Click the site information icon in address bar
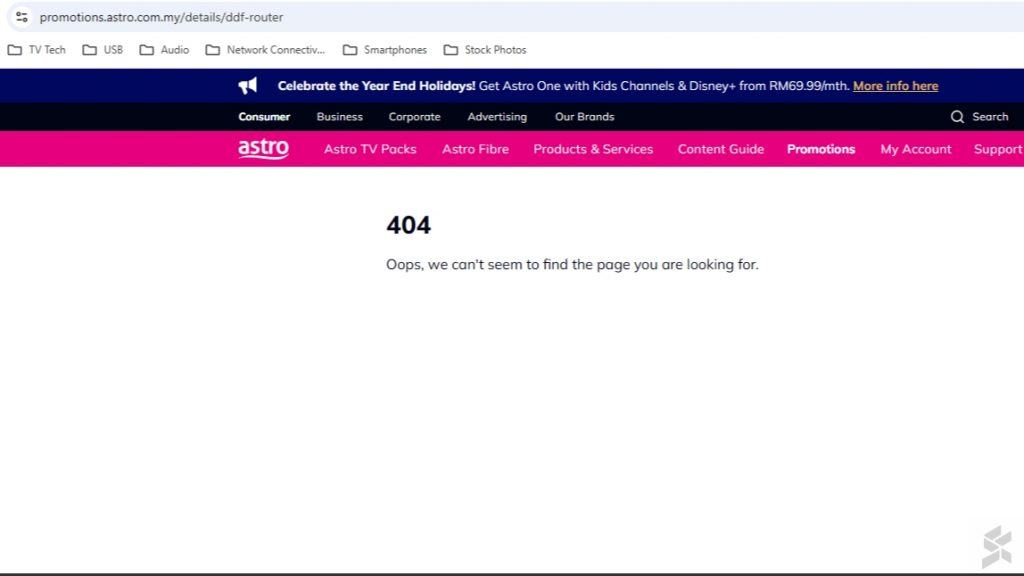Screen dimensions: 1024x576 point(21,17)
